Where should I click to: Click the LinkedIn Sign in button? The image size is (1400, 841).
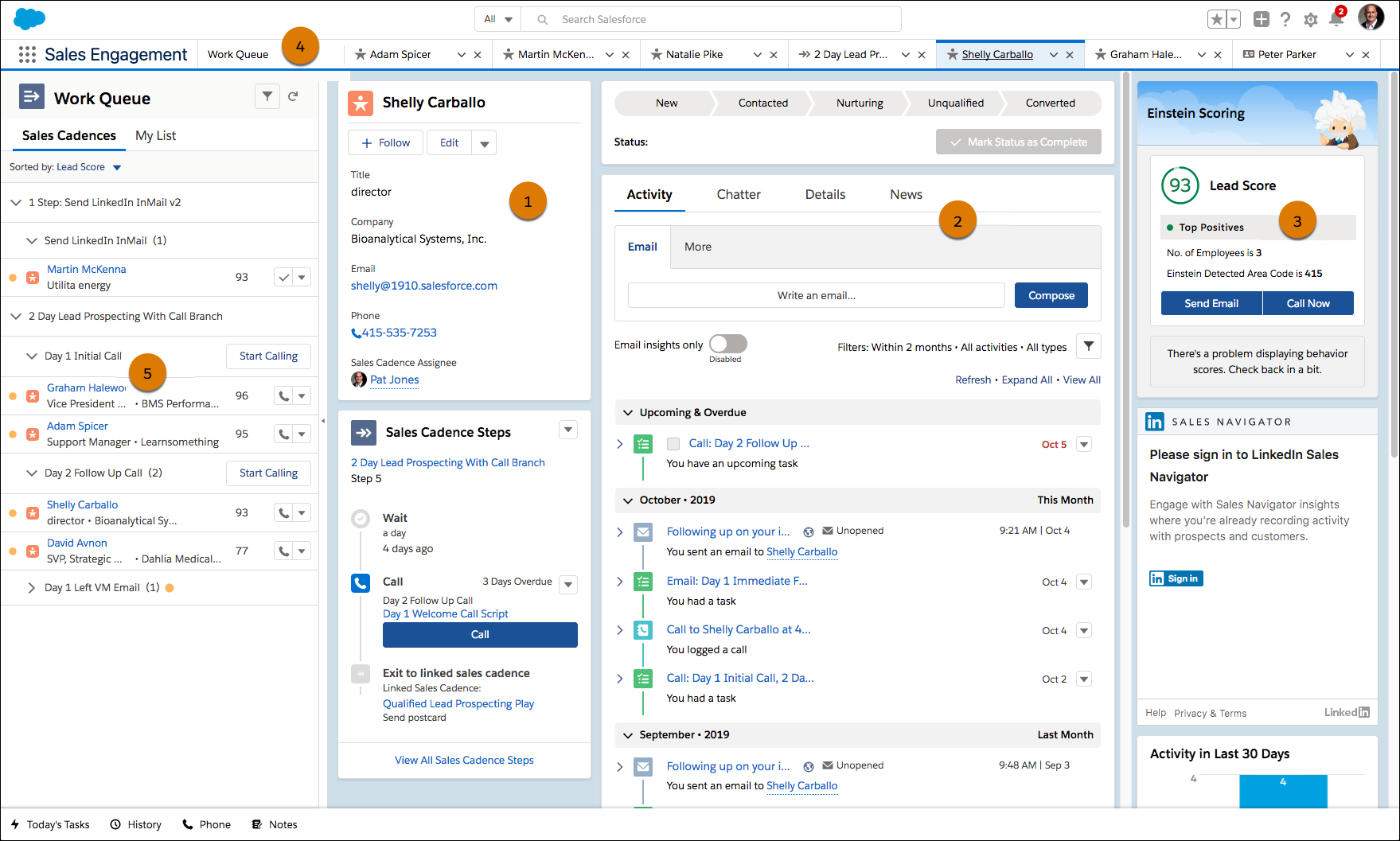point(1176,578)
